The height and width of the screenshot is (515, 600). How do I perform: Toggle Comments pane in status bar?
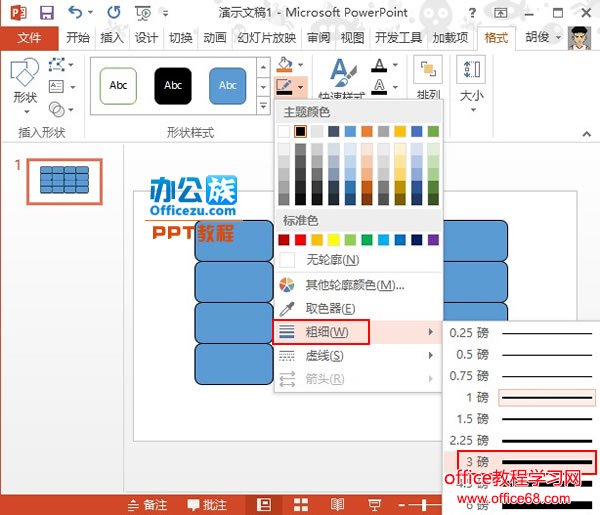[x=207, y=505]
